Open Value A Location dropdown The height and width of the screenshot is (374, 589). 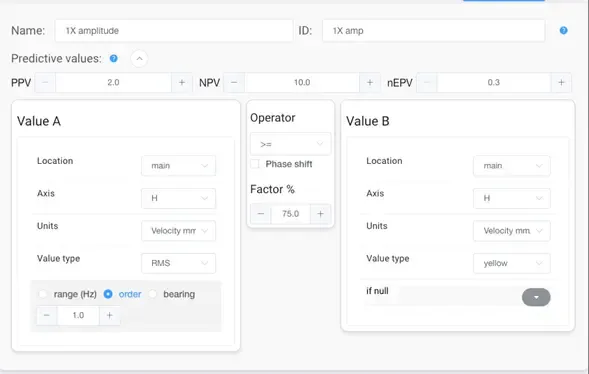point(178,166)
